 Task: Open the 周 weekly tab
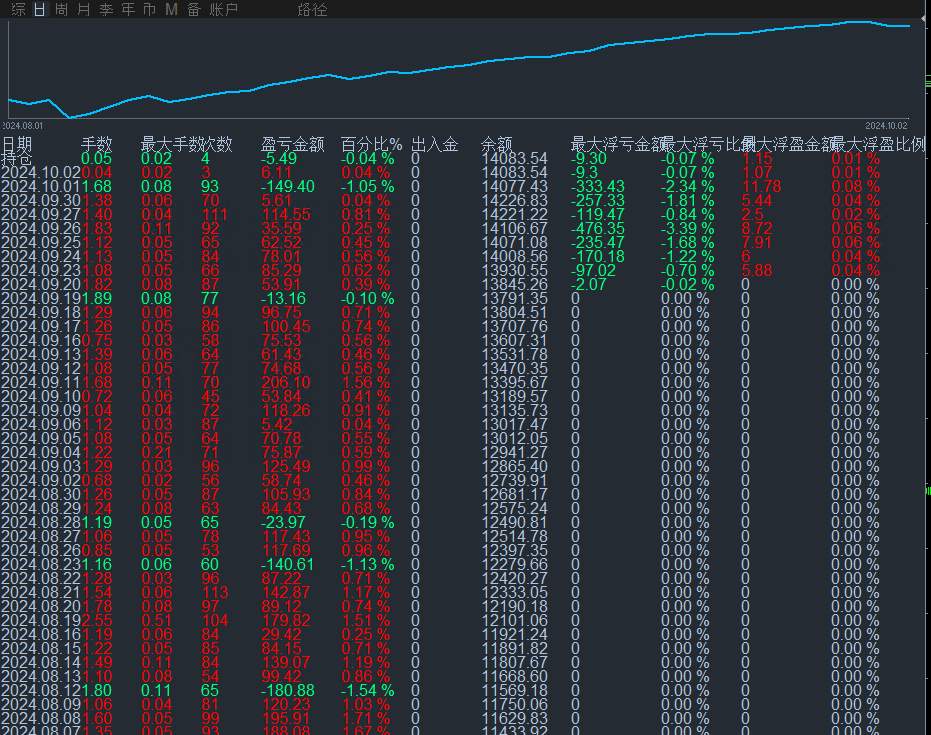point(61,9)
